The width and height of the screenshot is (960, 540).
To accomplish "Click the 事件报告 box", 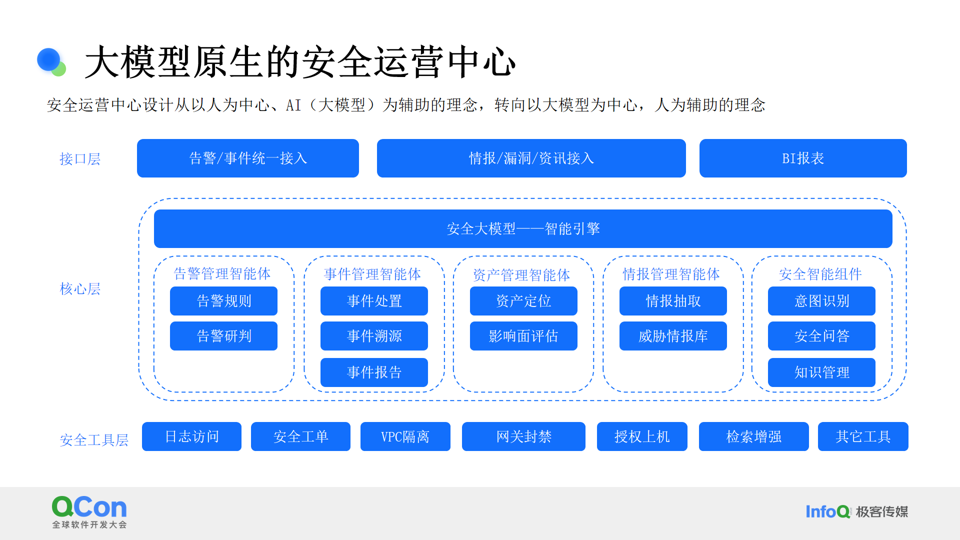I will click(374, 372).
